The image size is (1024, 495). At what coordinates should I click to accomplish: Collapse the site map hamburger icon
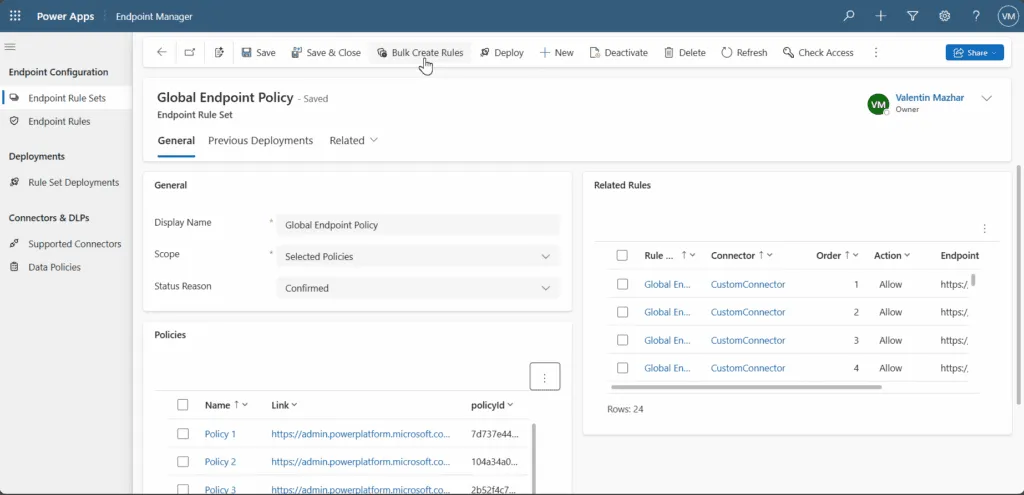coord(10,47)
